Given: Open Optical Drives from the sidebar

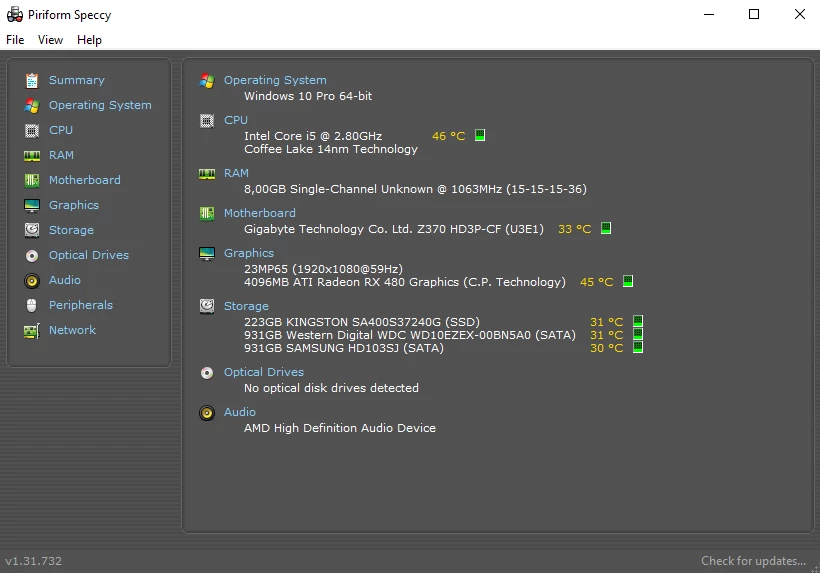Looking at the screenshot, I should click(89, 255).
